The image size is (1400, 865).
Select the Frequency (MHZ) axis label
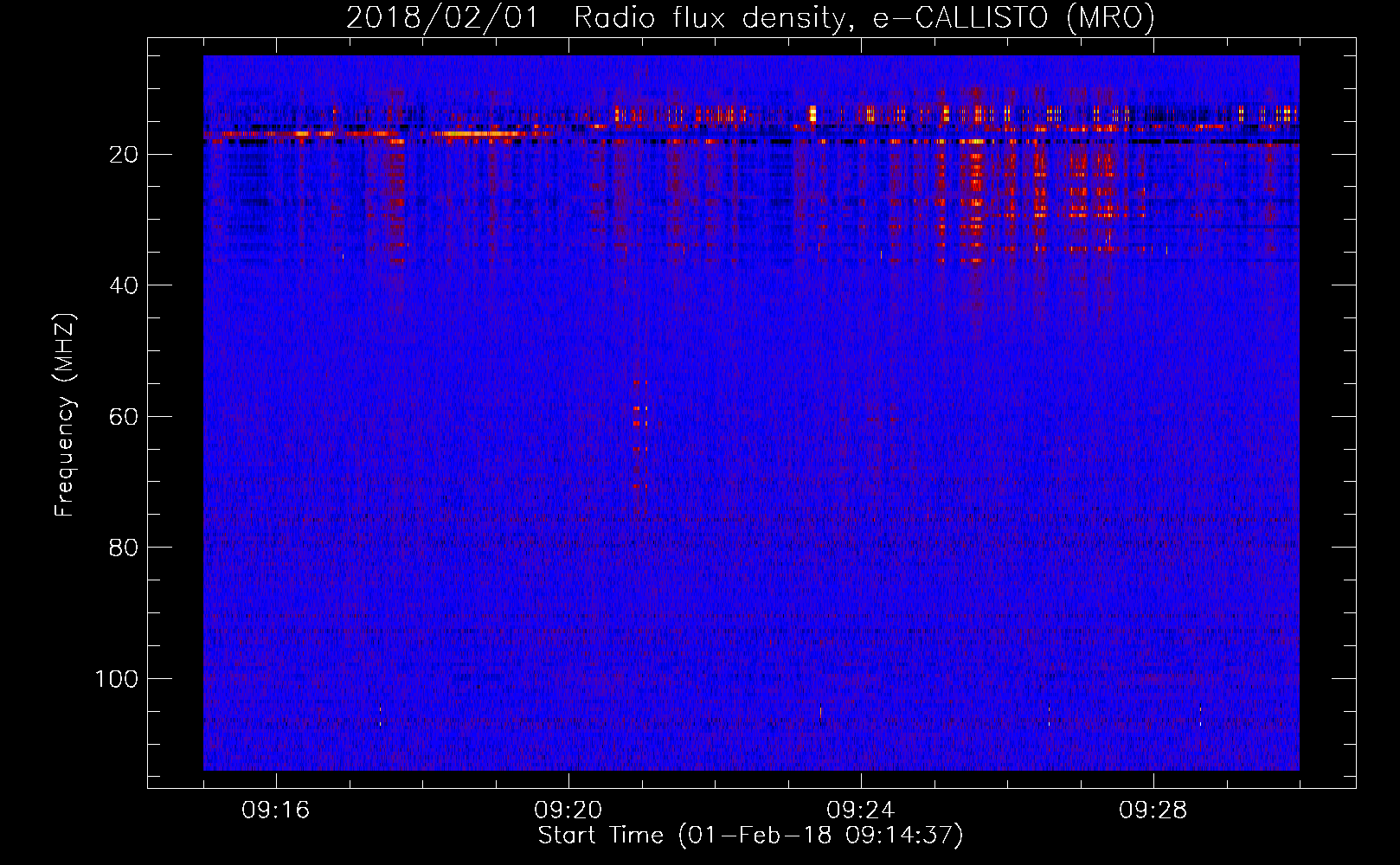pos(65,414)
